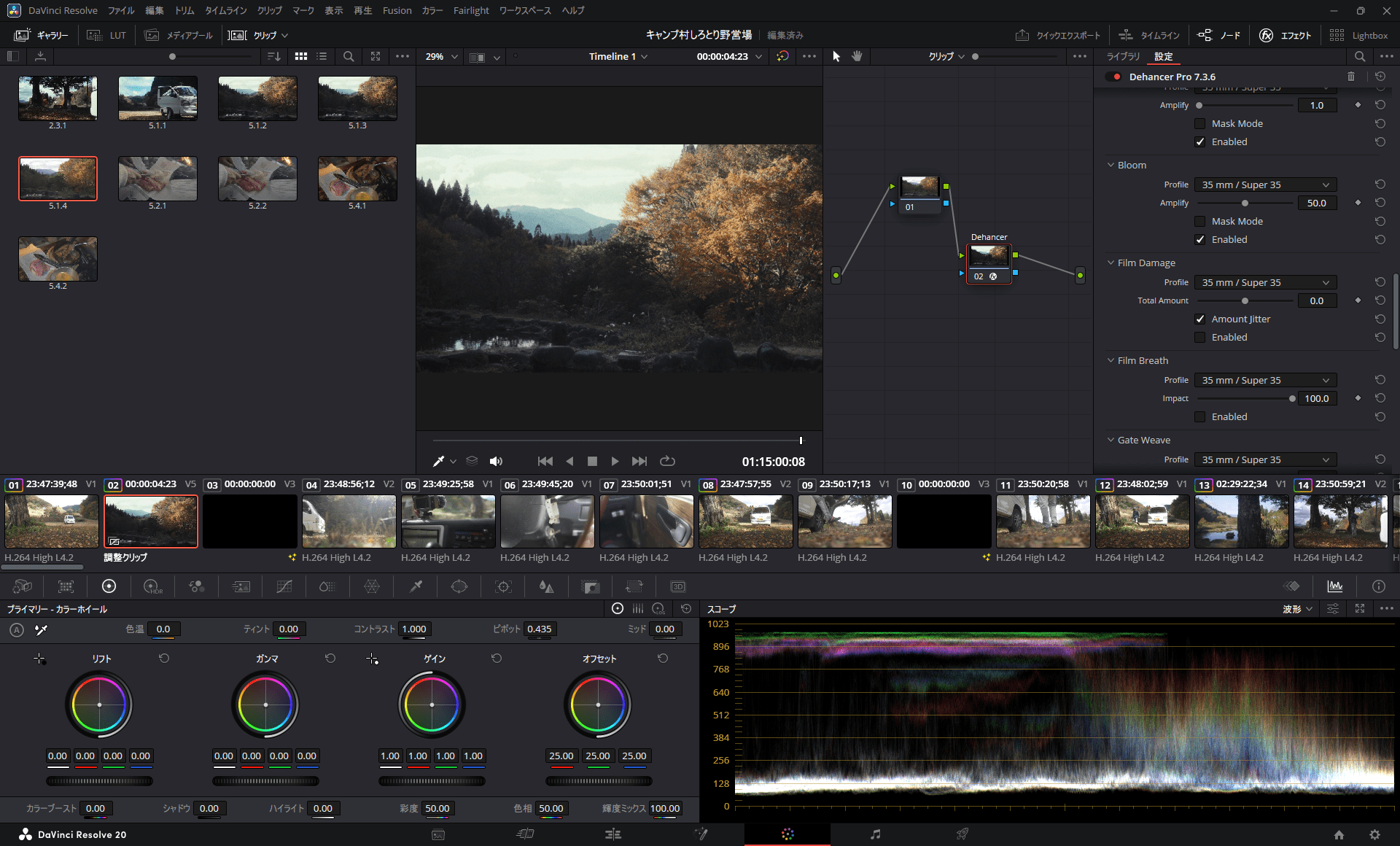Switch to the ライブラリ tab
Image resolution: width=1400 pixels, height=846 pixels.
(x=1123, y=56)
